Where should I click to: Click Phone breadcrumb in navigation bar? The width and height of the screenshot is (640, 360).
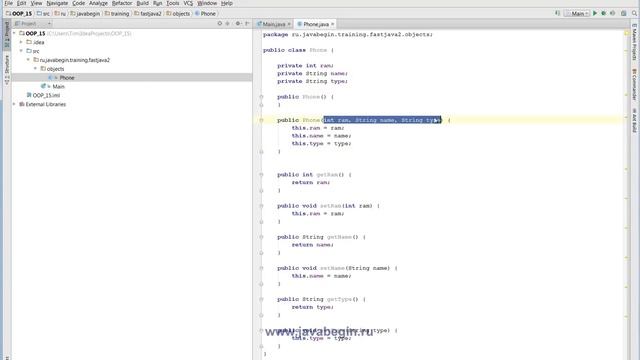point(205,13)
